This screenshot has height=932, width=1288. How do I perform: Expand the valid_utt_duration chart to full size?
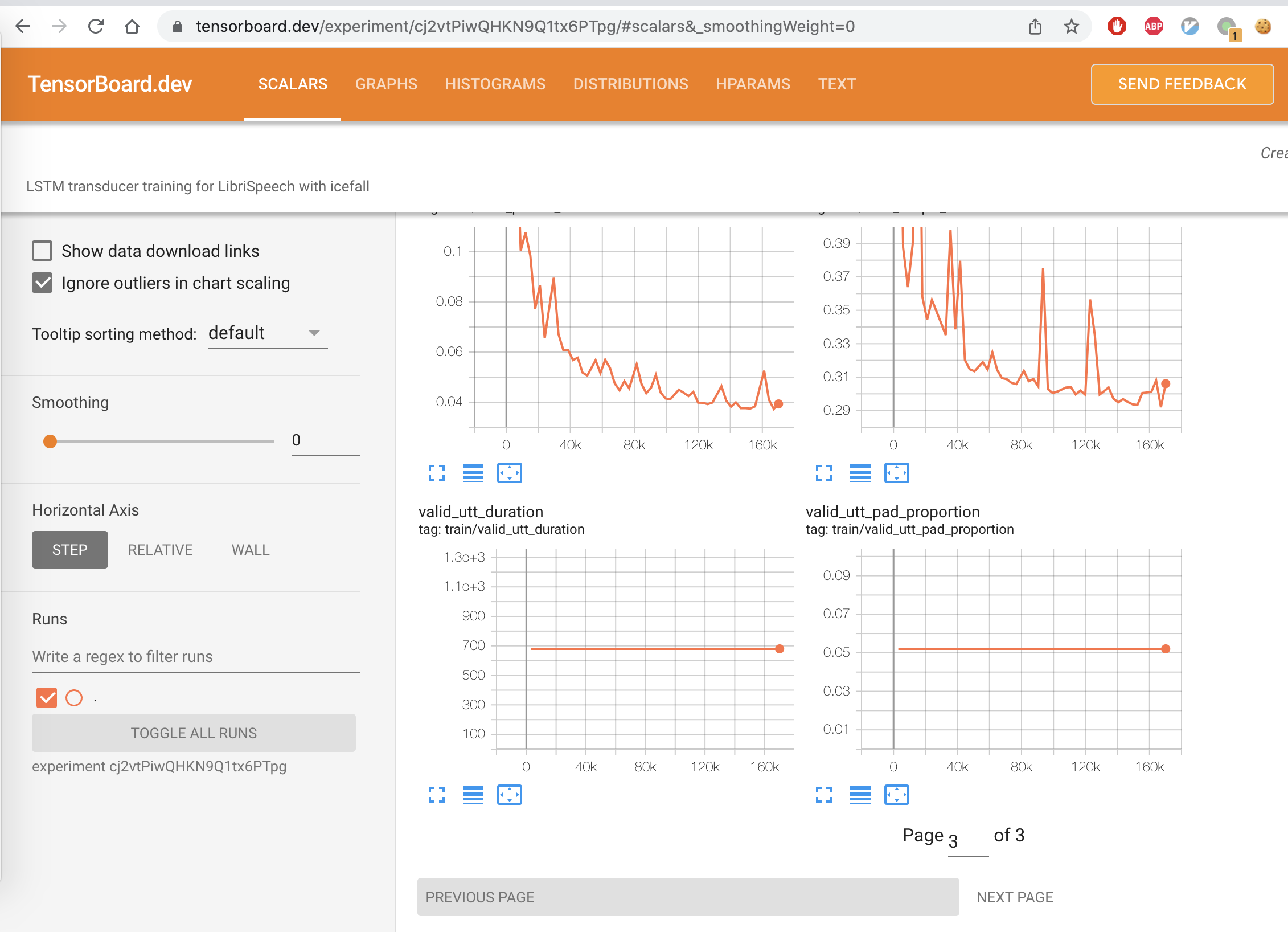(x=436, y=795)
